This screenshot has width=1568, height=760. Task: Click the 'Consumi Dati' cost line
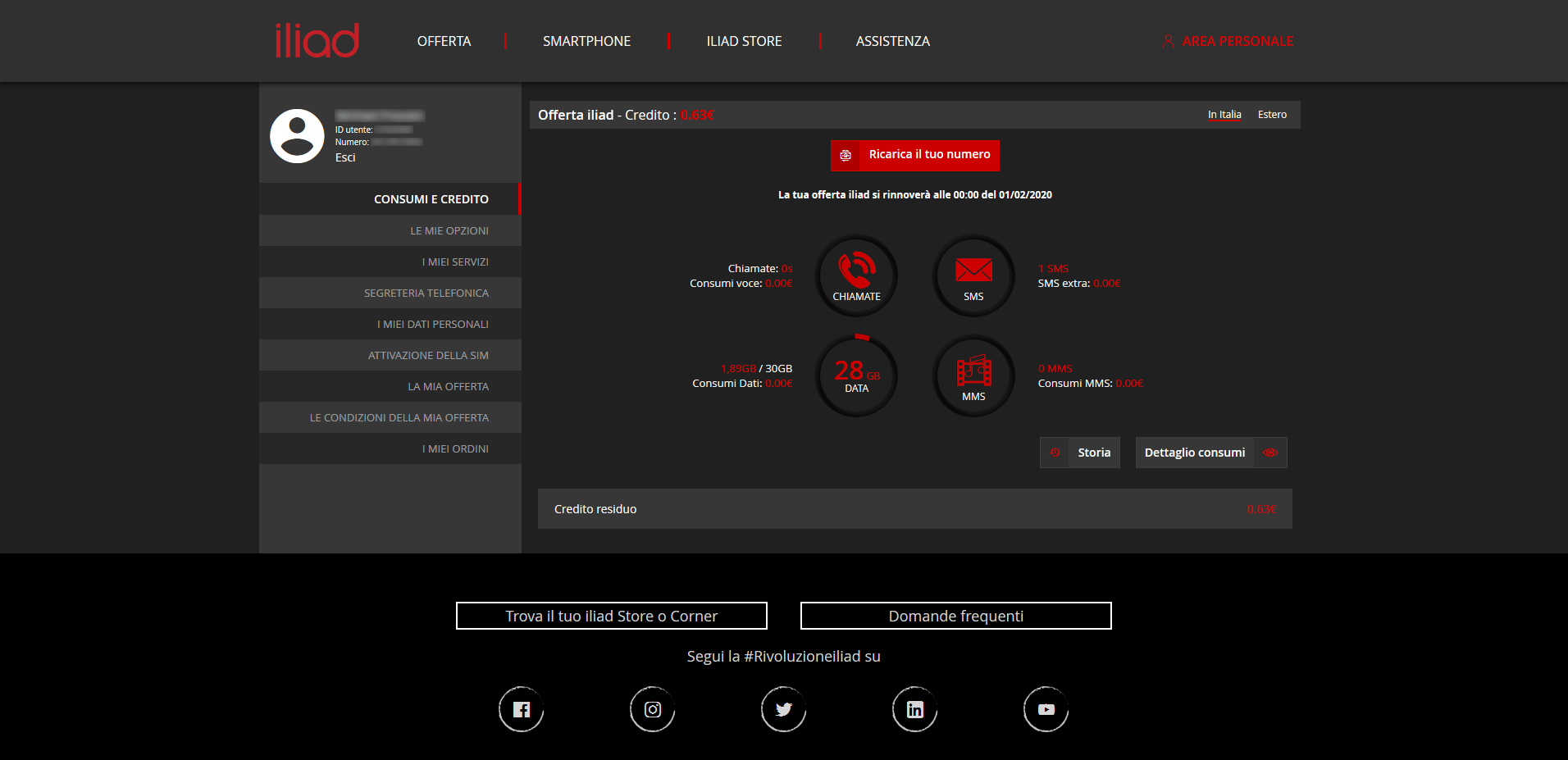742,384
